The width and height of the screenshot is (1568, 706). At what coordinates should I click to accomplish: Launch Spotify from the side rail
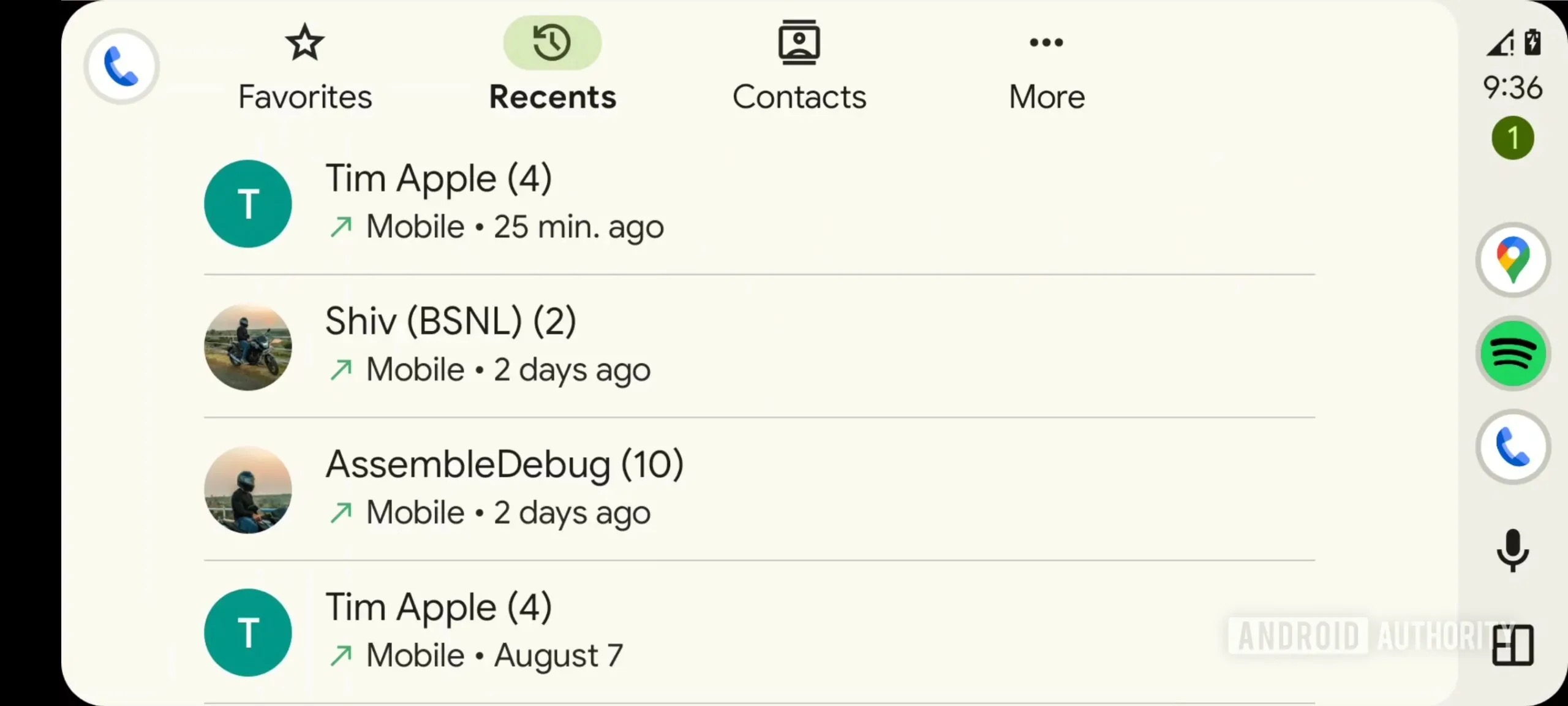[x=1513, y=354]
